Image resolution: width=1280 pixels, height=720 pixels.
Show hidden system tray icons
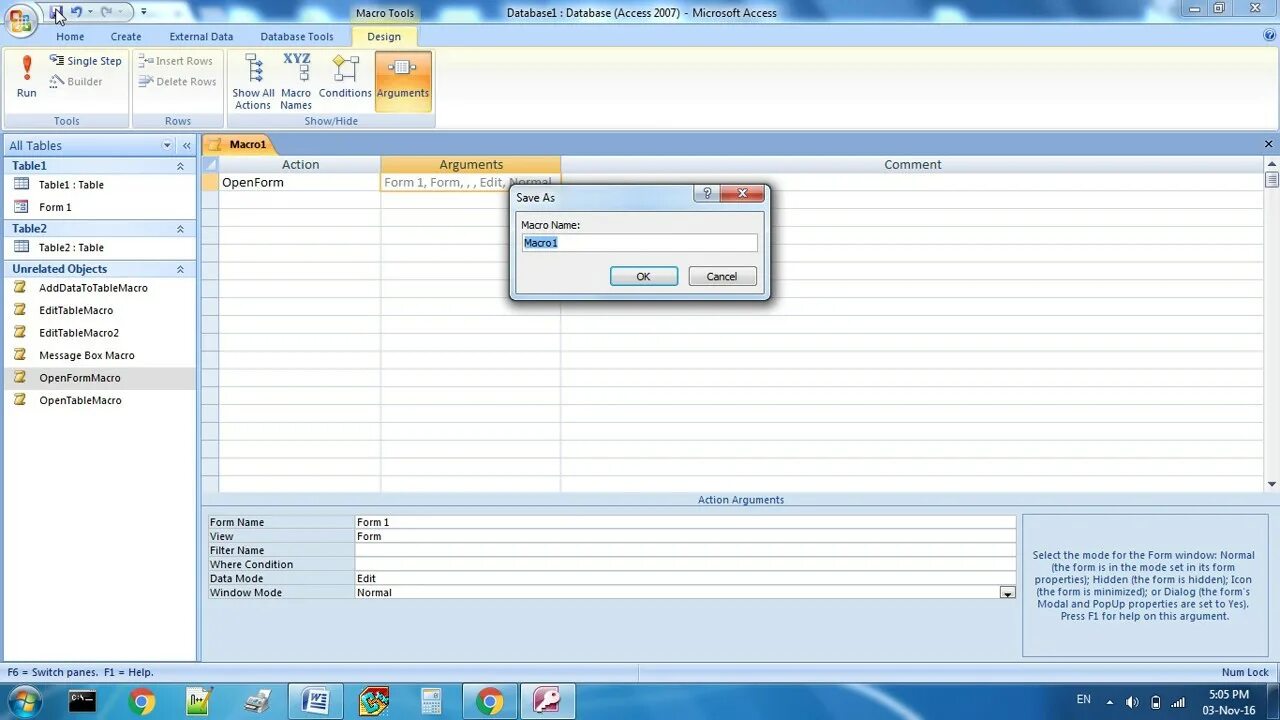tap(1108, 702)
